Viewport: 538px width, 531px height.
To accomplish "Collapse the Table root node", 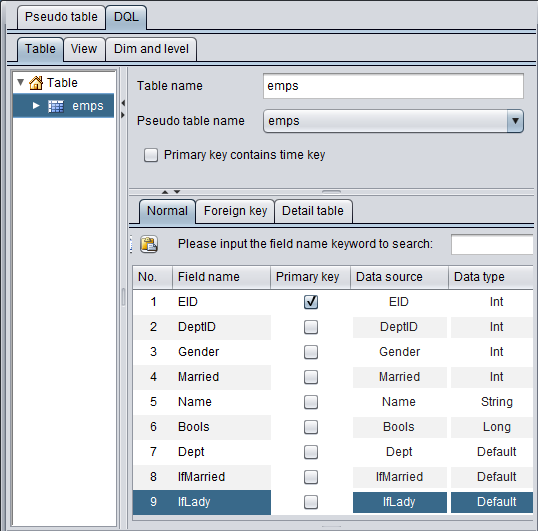I will click(x=21, y=82).
